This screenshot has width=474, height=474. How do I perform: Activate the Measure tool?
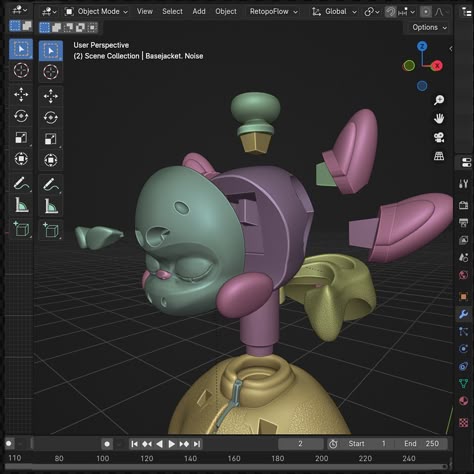coord(51,206)
